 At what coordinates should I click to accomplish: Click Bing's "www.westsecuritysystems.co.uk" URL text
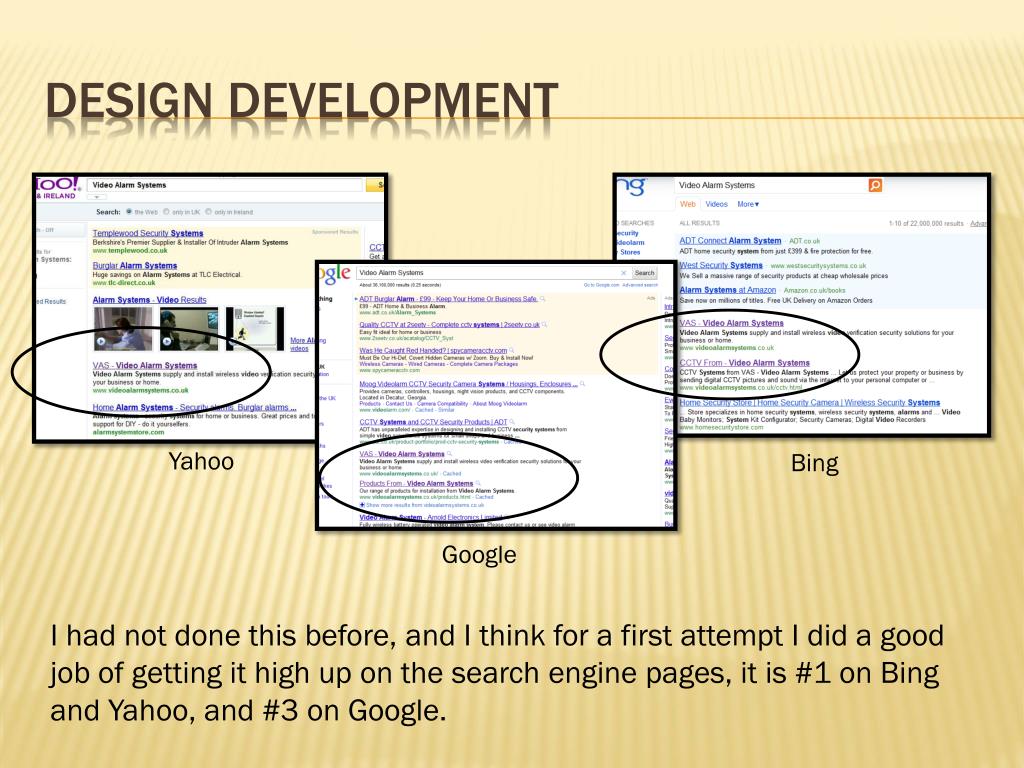[x=818, y=266]
